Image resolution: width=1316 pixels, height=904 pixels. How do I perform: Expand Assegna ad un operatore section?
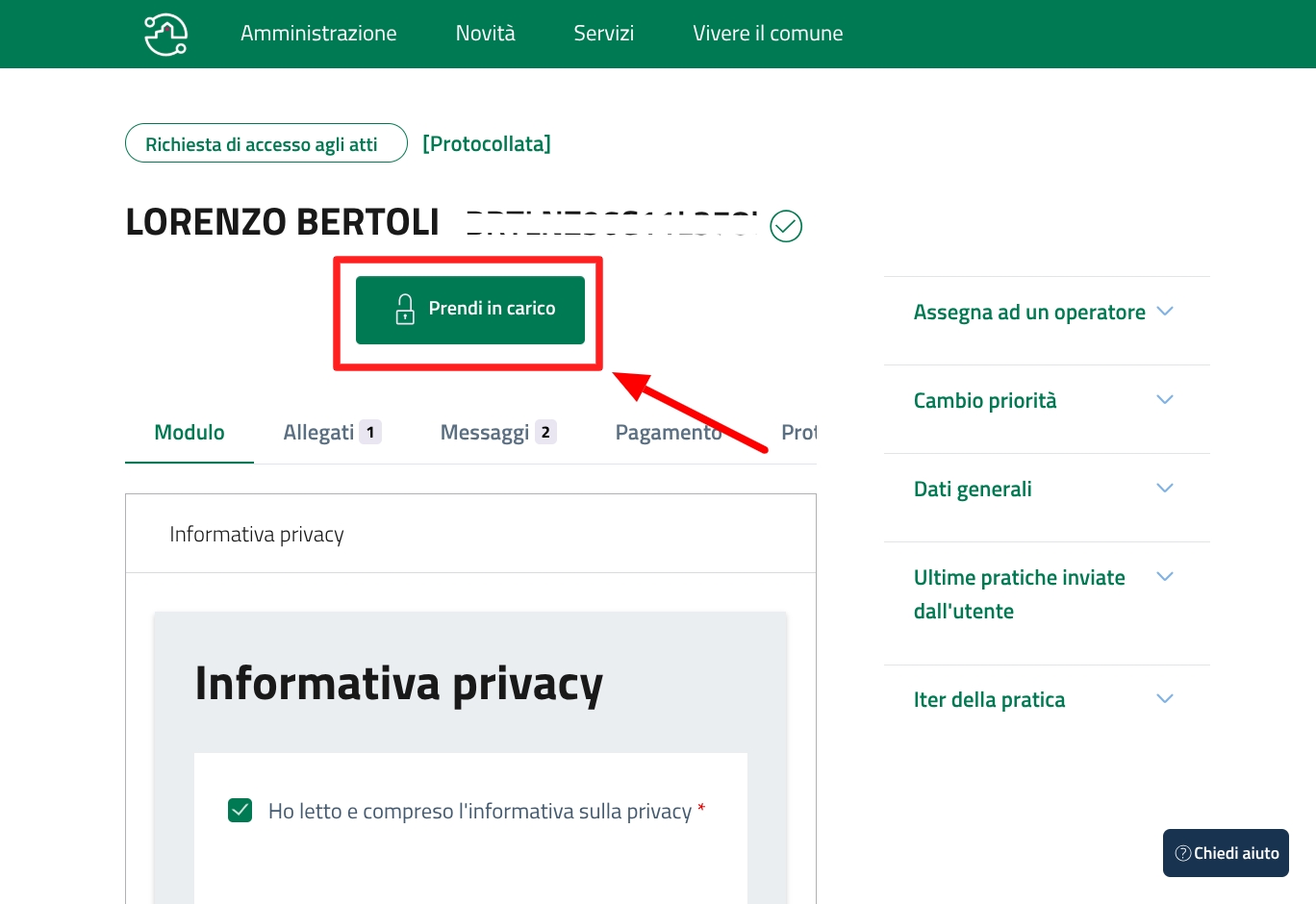pyautogui.click(x=1029, y=313)
